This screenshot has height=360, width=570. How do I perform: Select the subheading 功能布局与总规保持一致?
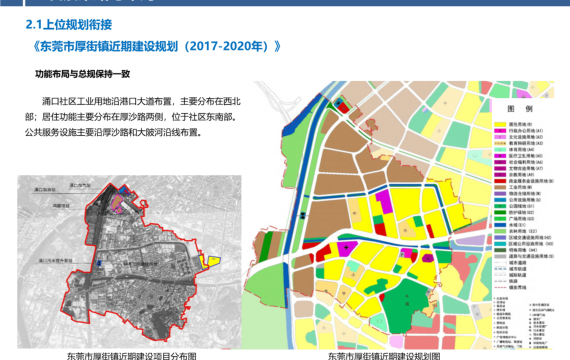point(83,74)
